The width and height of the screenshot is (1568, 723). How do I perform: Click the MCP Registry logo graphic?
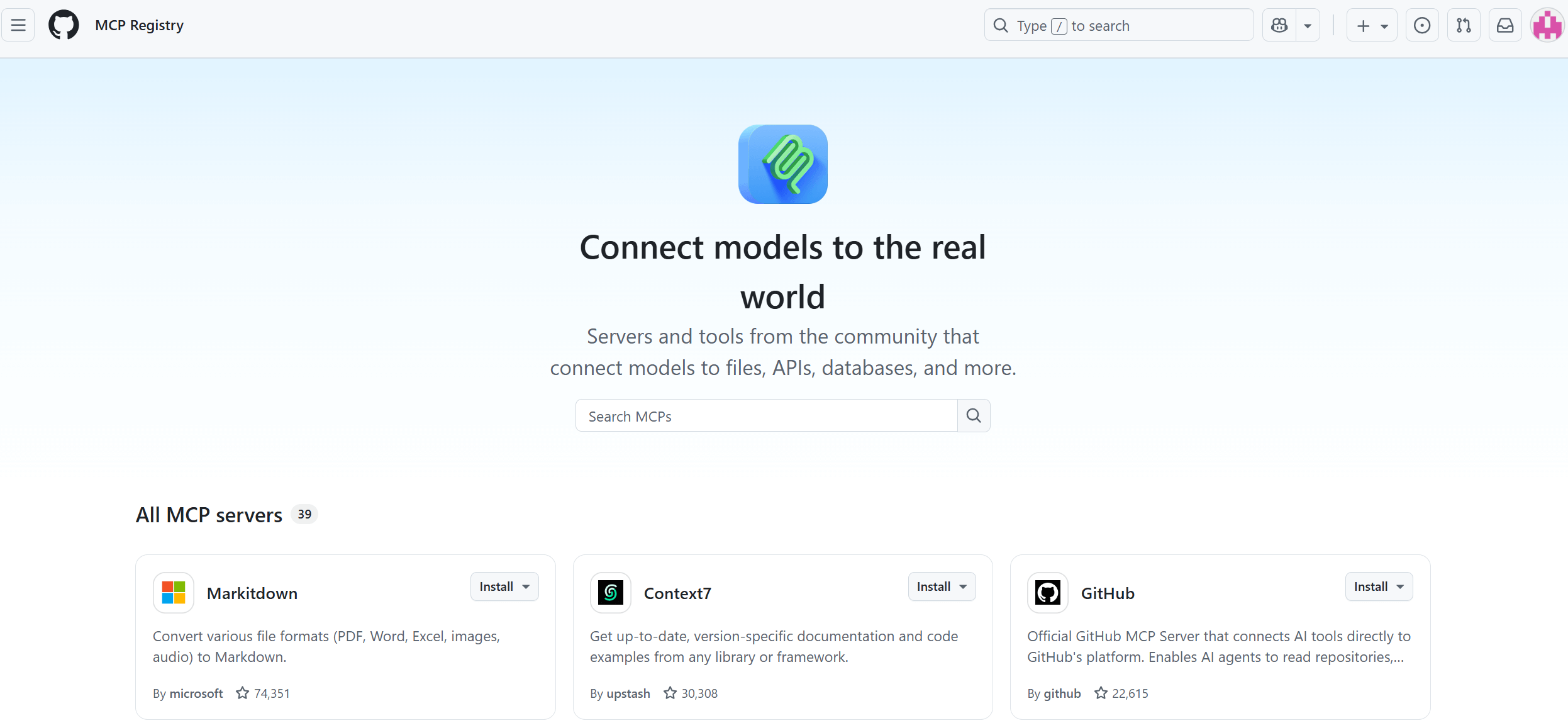(782, 164)
